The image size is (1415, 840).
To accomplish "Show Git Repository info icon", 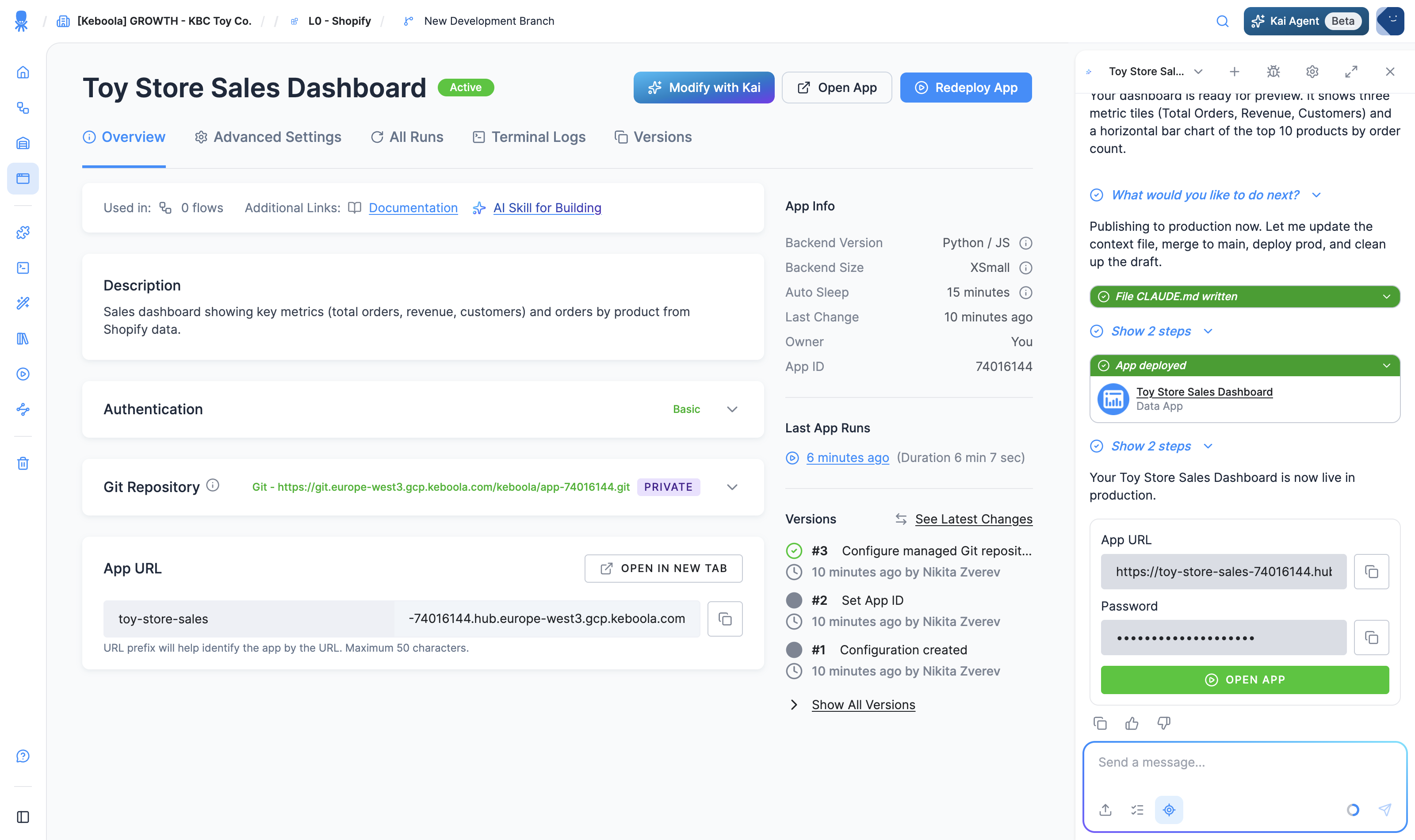I will (213, 485).
